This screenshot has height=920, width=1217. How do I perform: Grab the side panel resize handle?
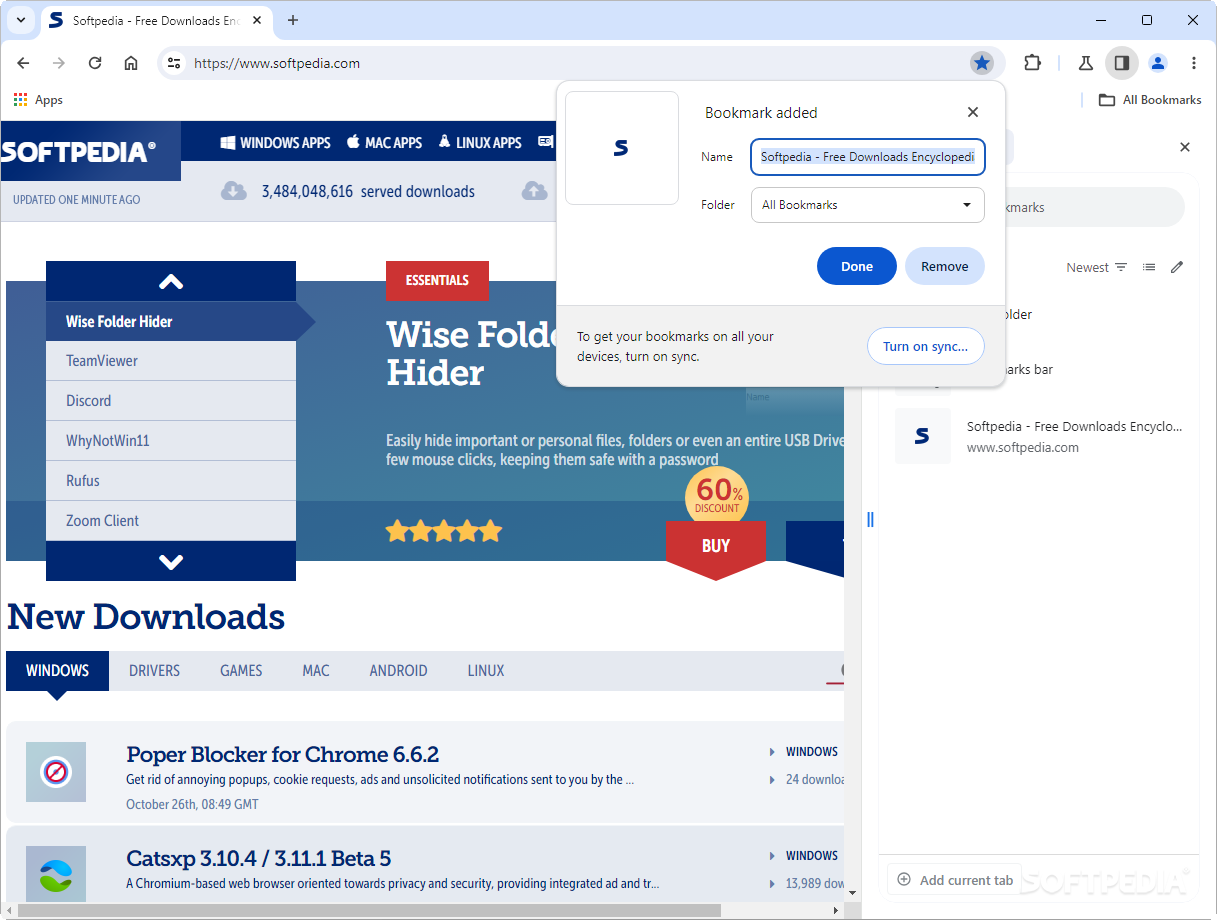[x=870, y=520]
